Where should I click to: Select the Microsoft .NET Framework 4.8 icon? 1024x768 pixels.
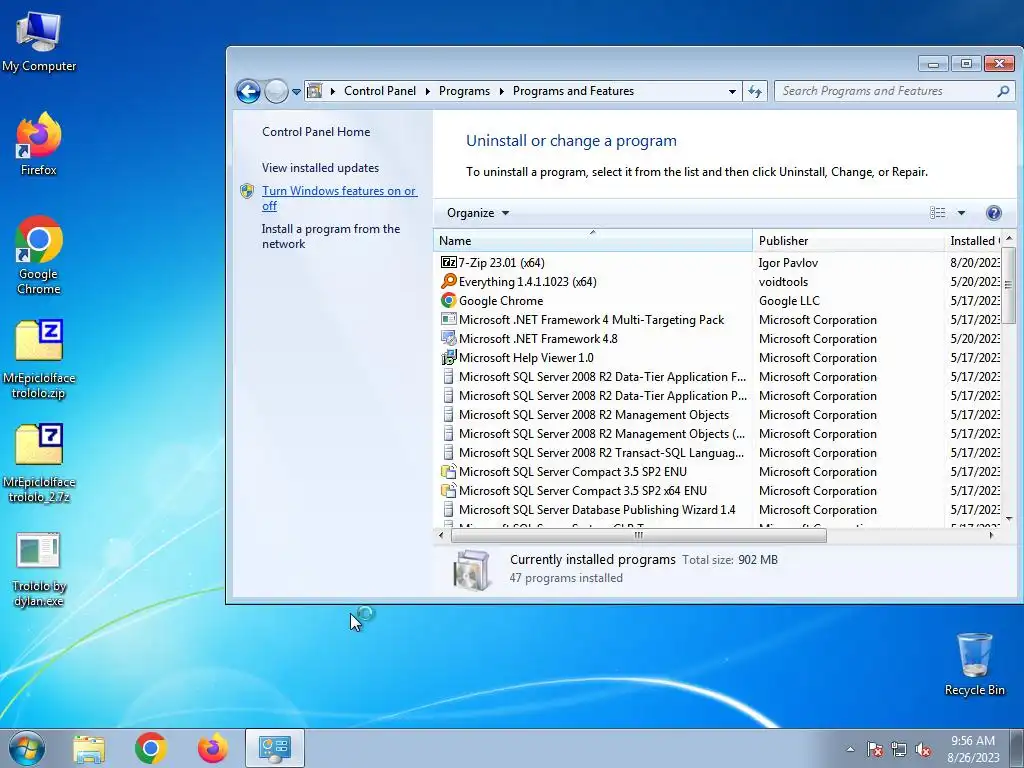448,338
